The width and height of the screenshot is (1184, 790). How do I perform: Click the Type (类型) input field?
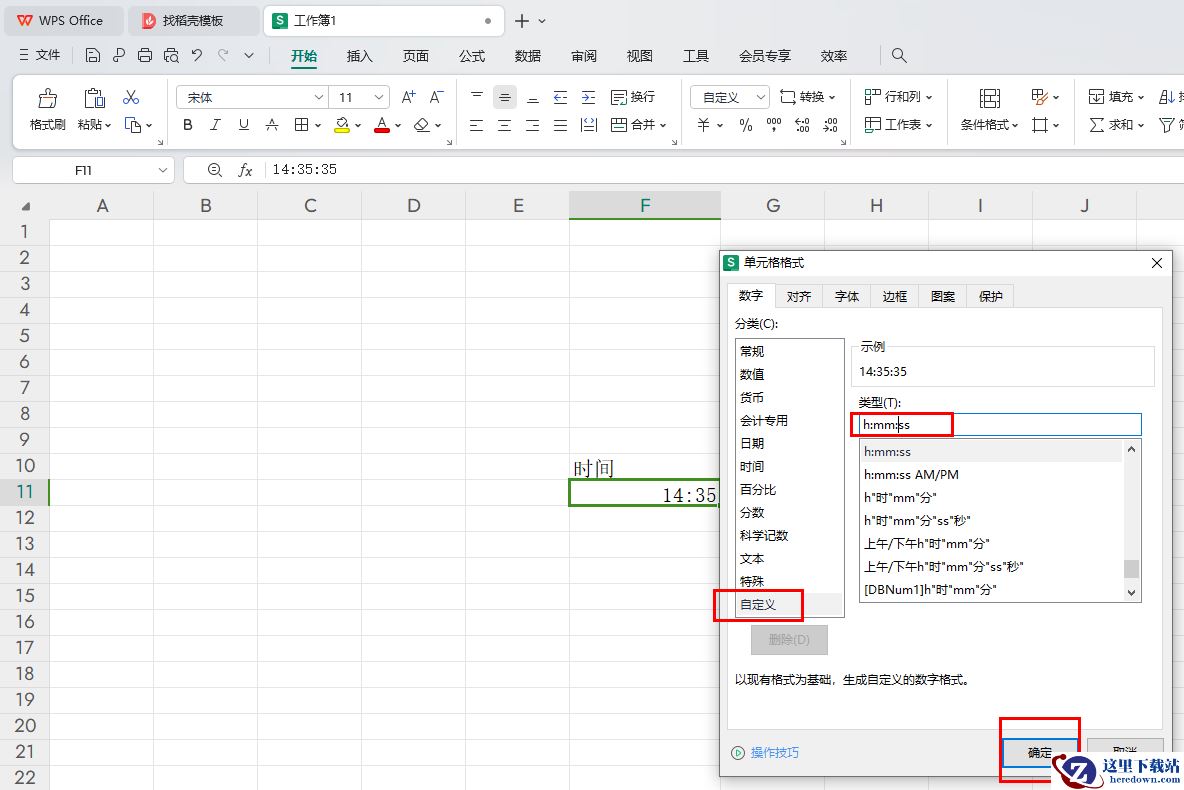[x=1000, y=424]
